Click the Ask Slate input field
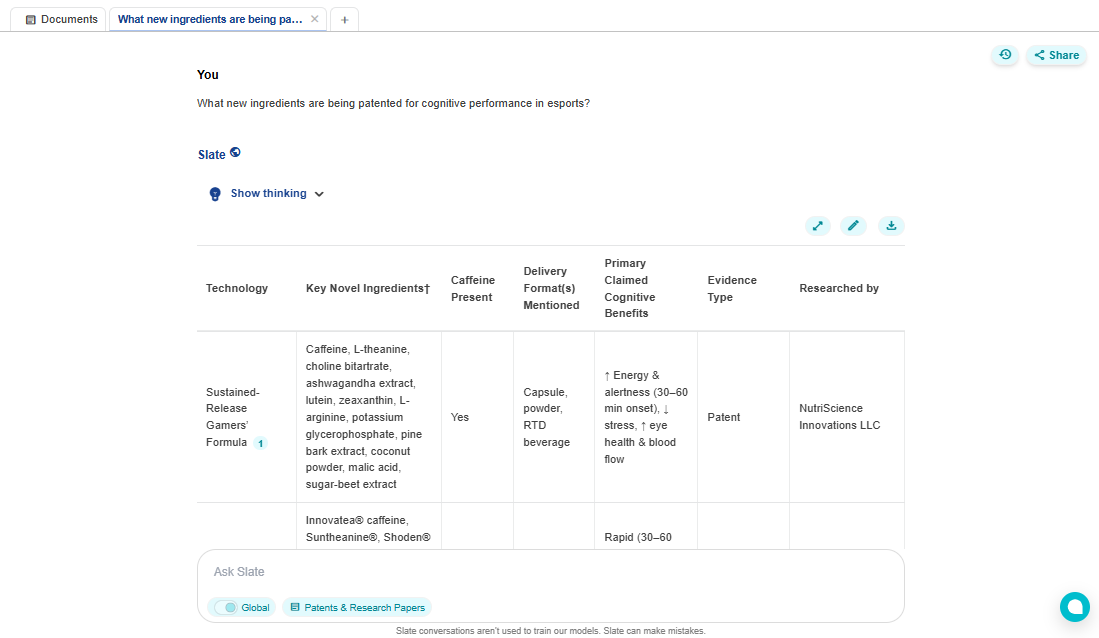This screenshot has width=1099, height=638. tap(550, 572)
